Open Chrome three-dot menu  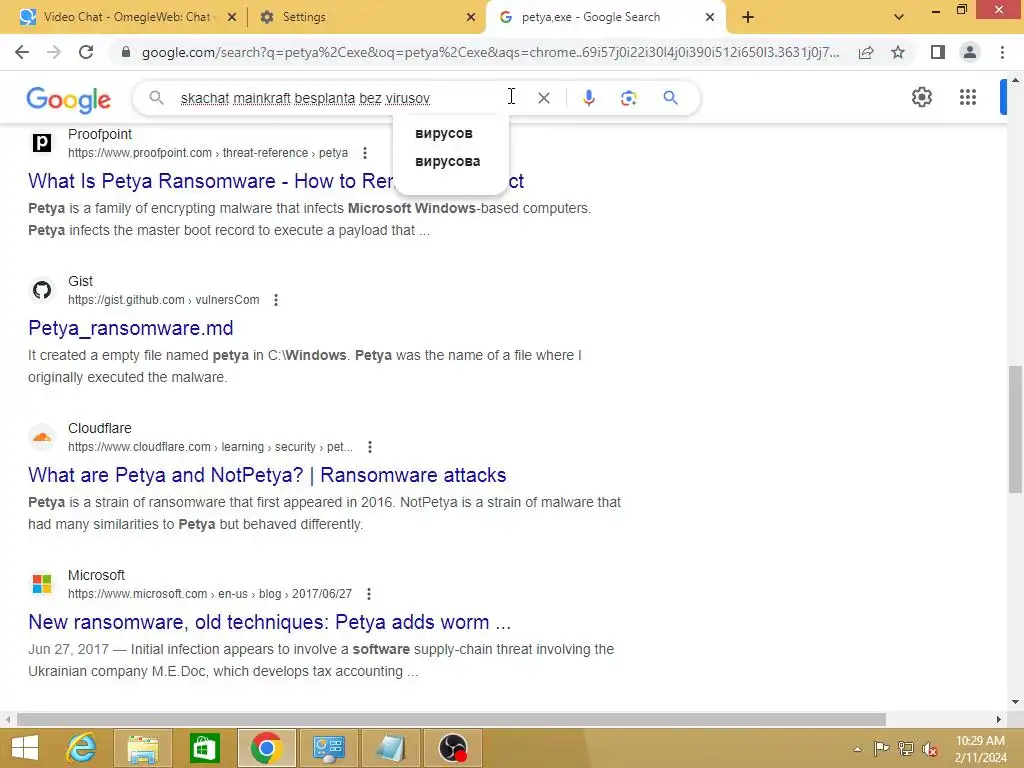pyautogui.click(x=1002, y=52)
